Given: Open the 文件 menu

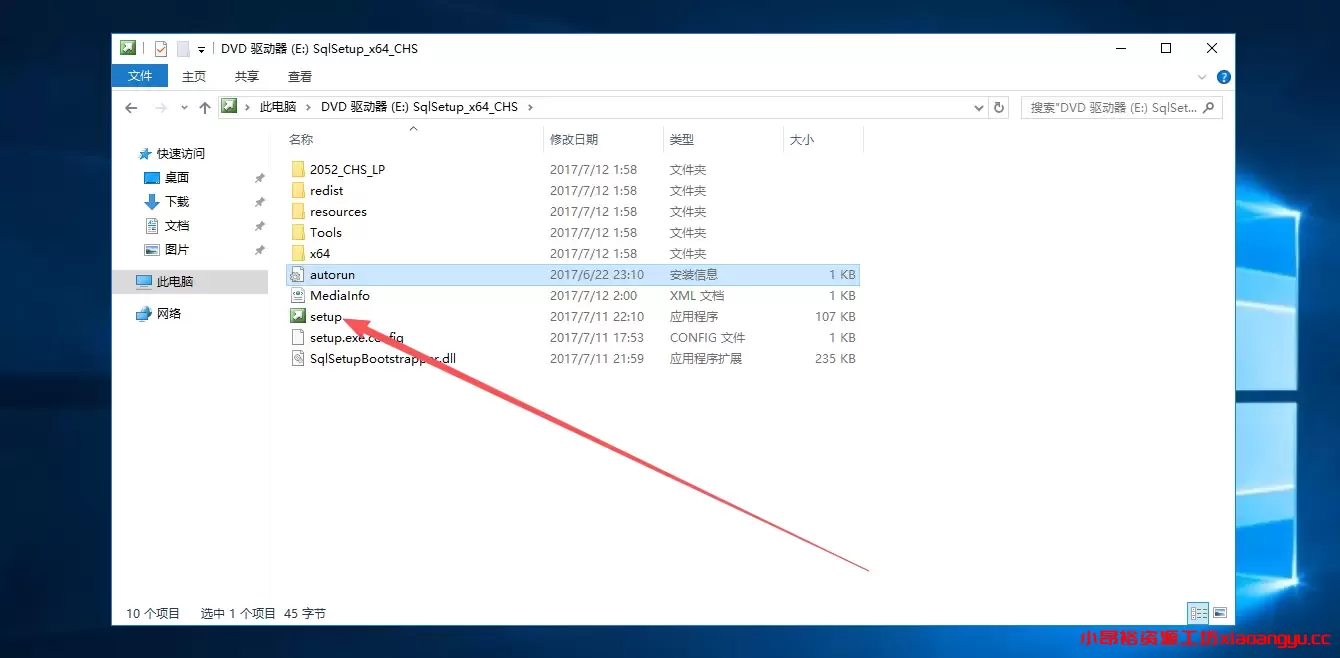Looking at the screenshot, I should click(x=139, y=75).
